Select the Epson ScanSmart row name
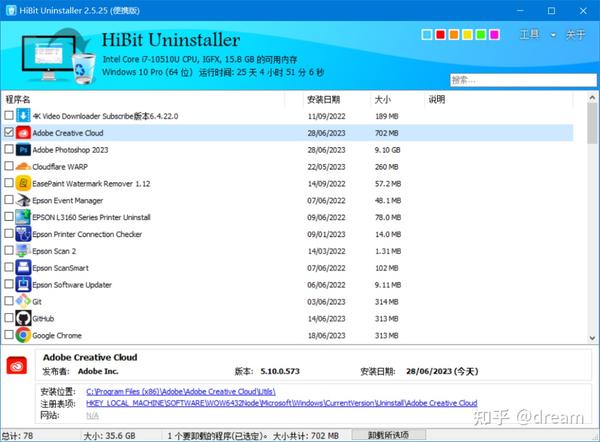 (x=60, y=268)
